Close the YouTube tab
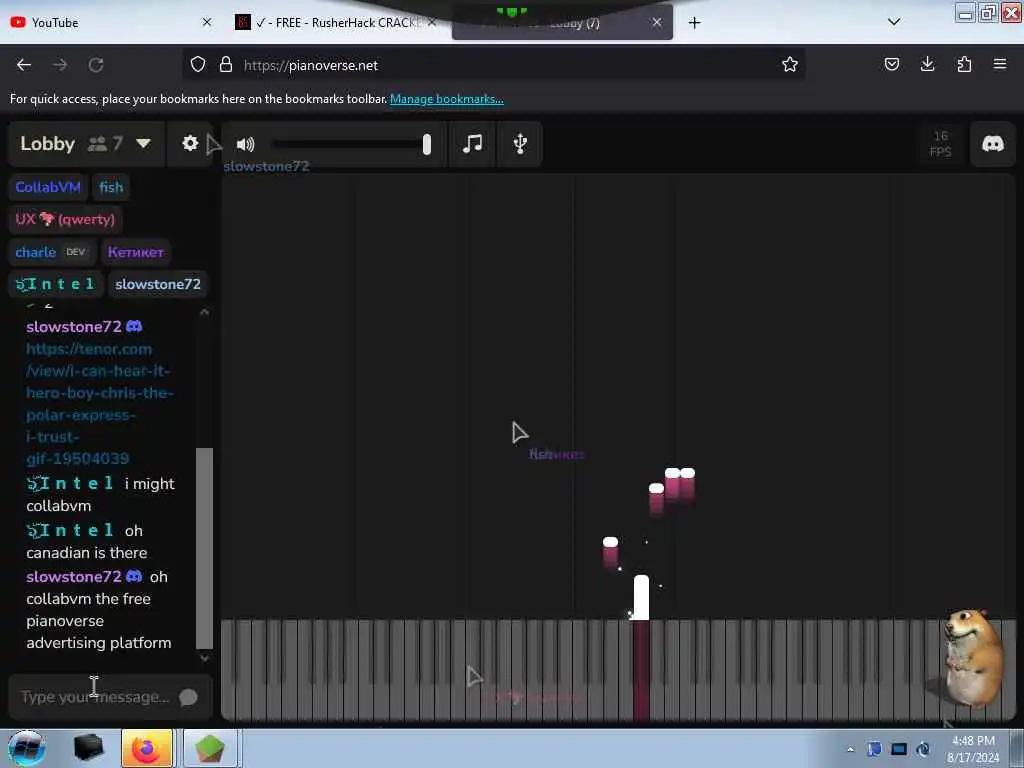1024x768 pixels. point(207,22)
